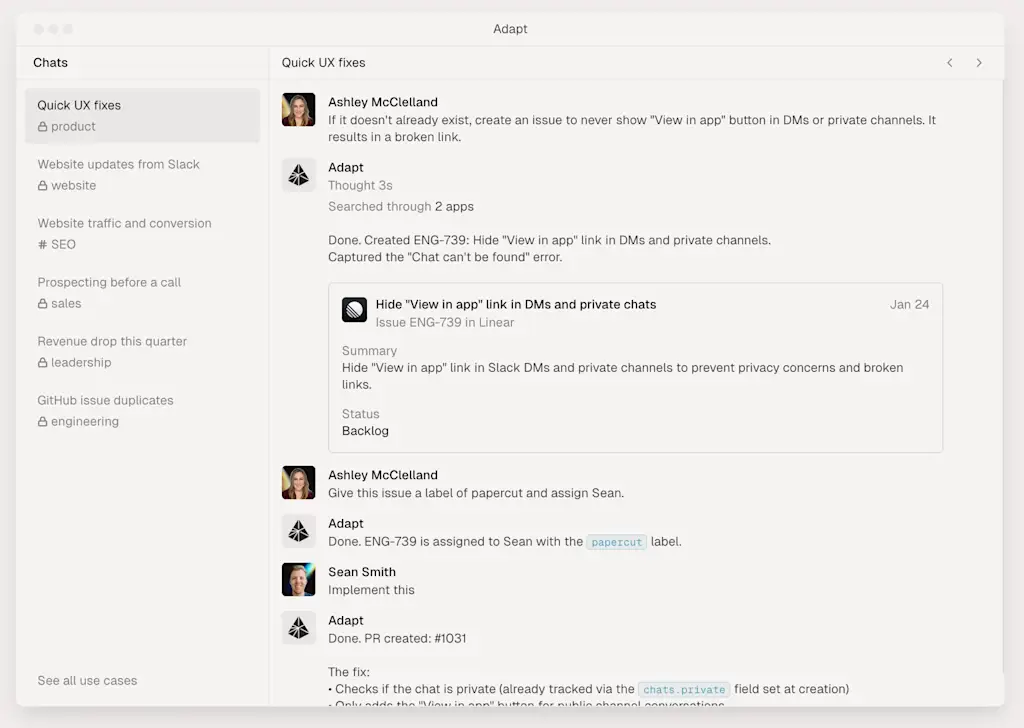Viewport: 1024px width, 728px height.
Task: Go to next use case arrow
Action: point(979,63)
